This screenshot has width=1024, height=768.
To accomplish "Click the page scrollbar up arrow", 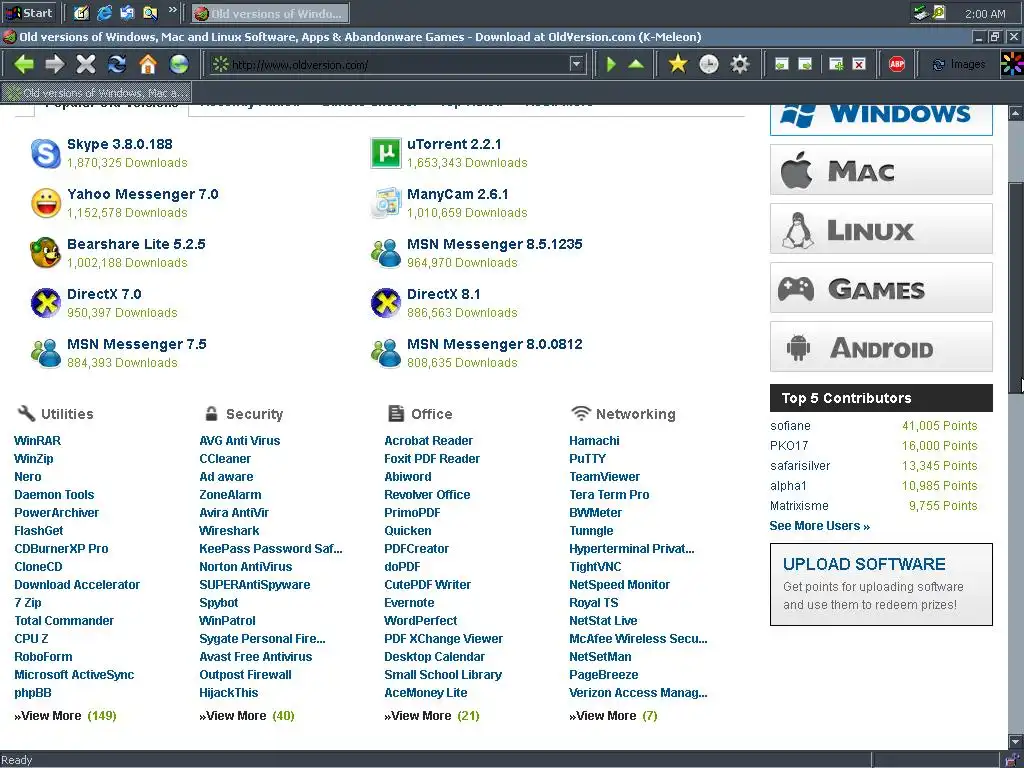I will tap(1016, 112).
